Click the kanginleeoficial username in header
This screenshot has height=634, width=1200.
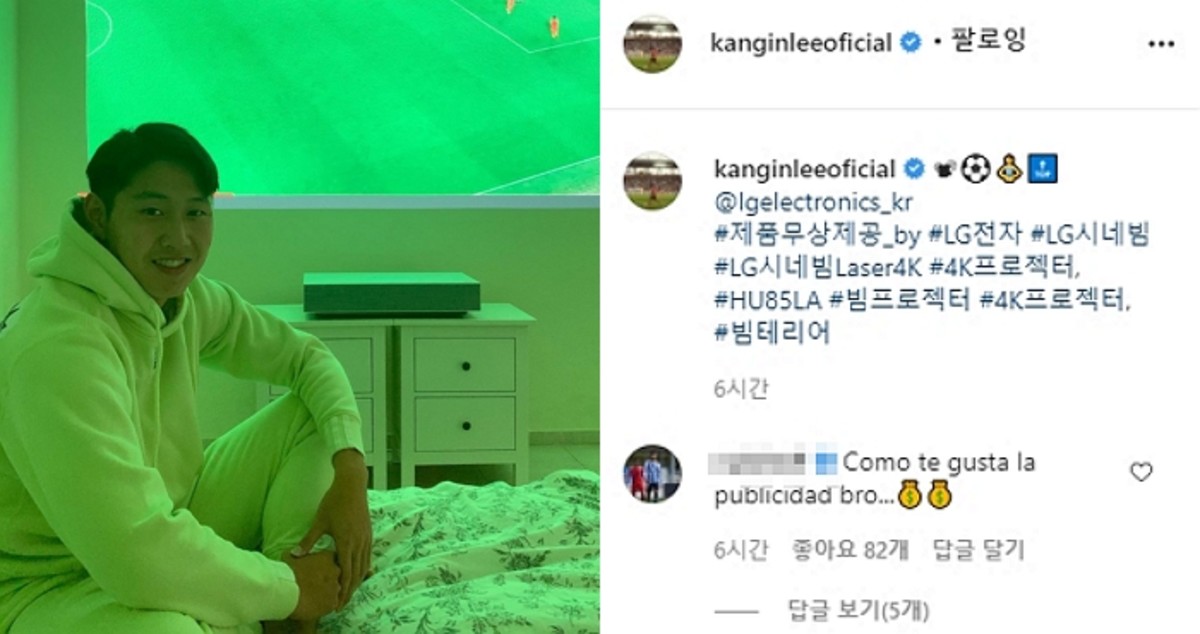pos(800,43)
